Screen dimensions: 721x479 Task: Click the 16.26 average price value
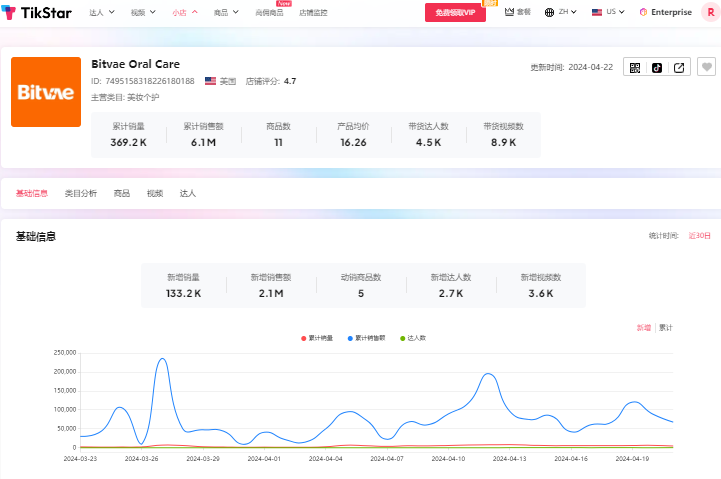pos(353,143)
